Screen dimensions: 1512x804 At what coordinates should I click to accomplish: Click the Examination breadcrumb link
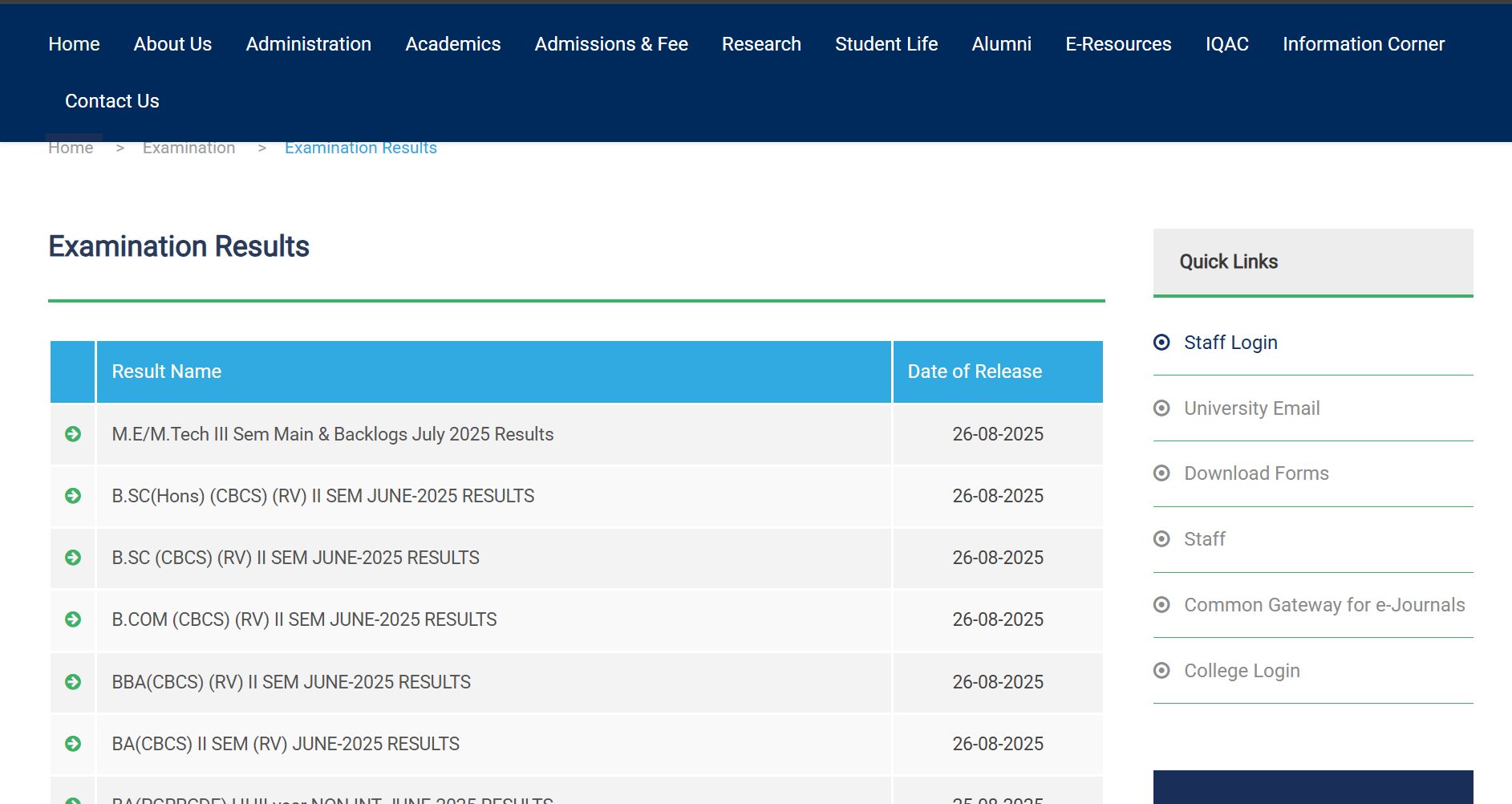pos(189,147)
